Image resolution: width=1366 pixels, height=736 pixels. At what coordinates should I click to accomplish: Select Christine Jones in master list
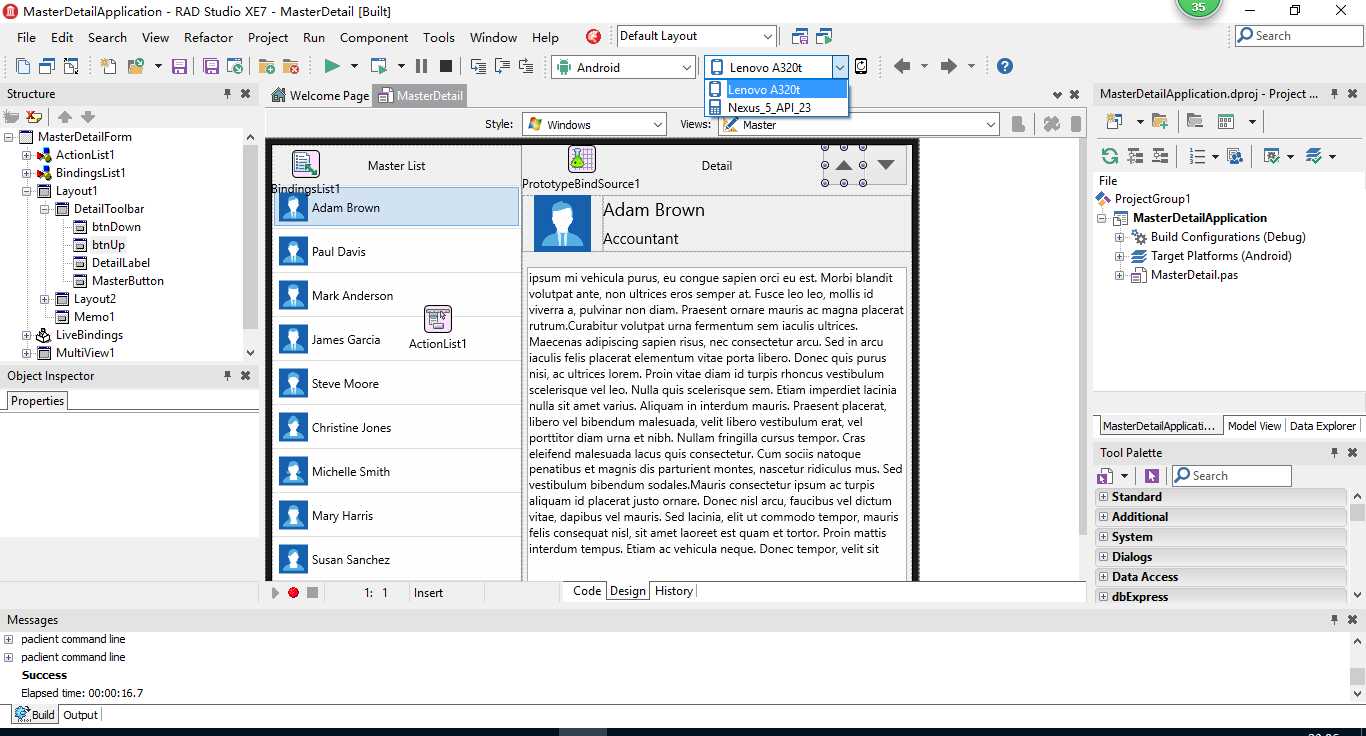point(397,428)
